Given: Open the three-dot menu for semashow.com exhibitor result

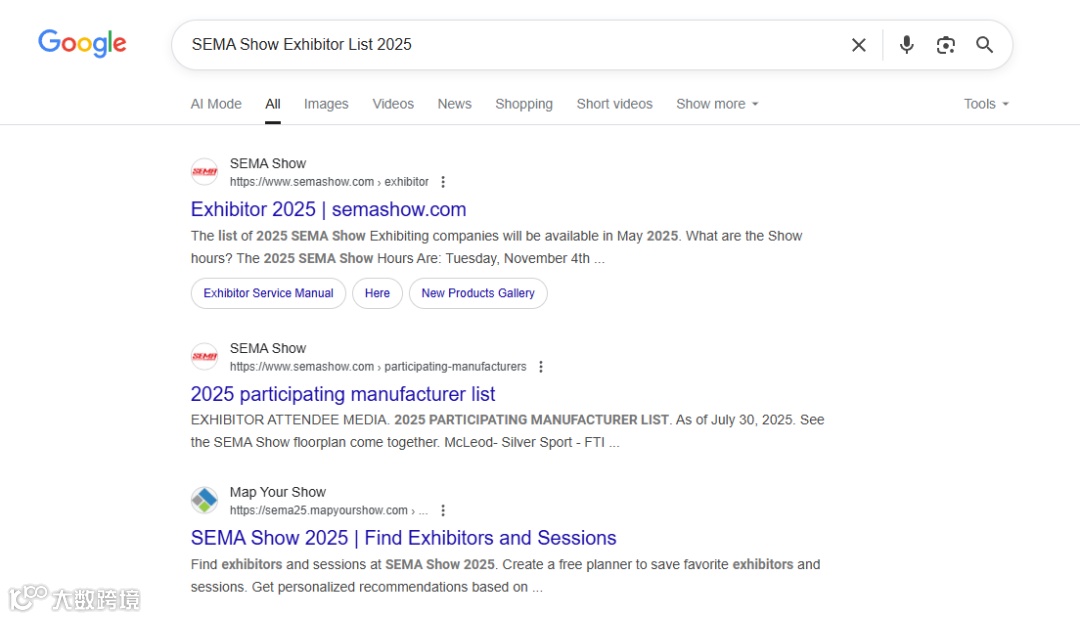Looking at the screenshot, I should [x=443, y=182].
